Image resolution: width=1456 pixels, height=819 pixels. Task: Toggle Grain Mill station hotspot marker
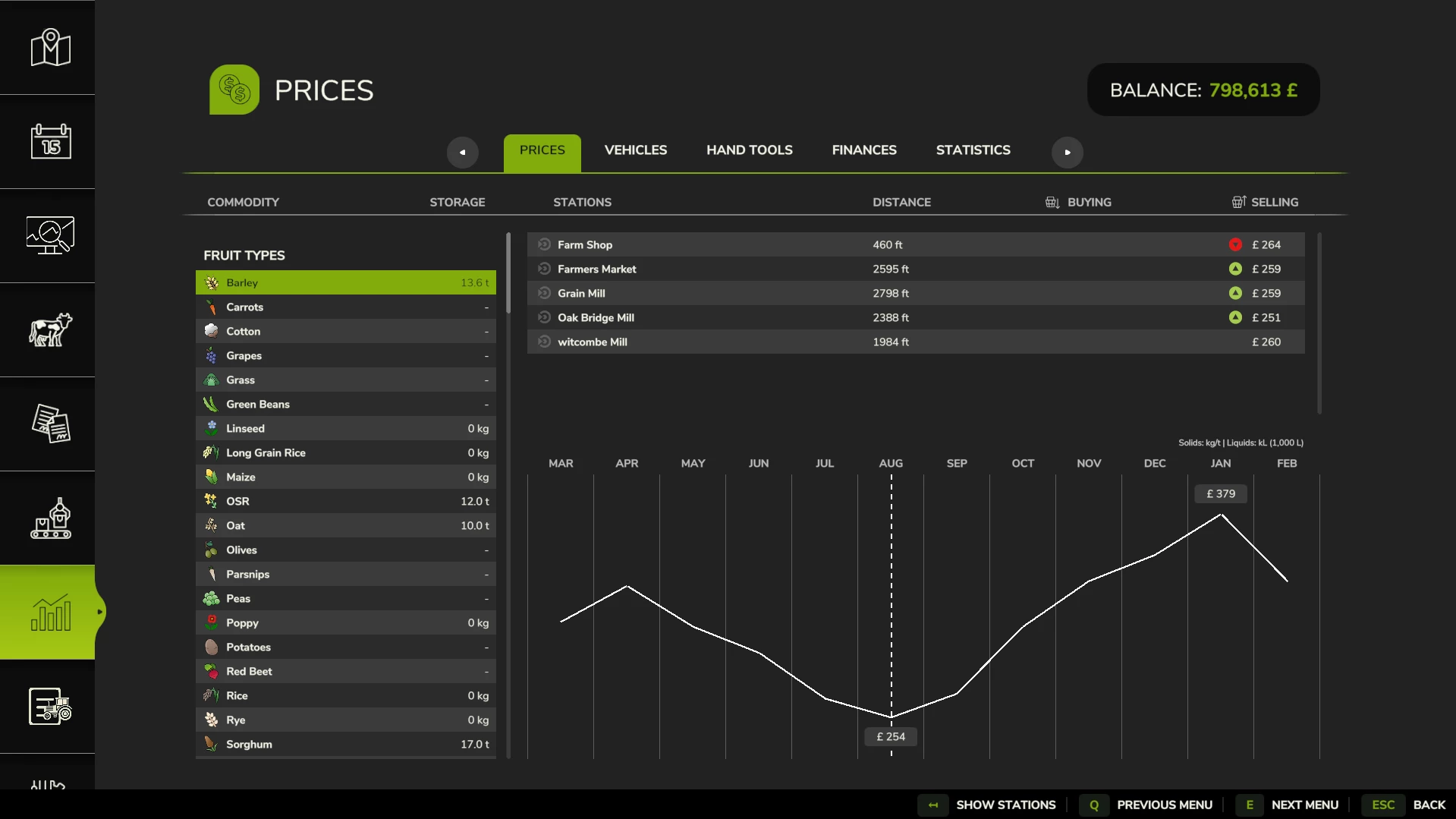(x=544, y=293)
